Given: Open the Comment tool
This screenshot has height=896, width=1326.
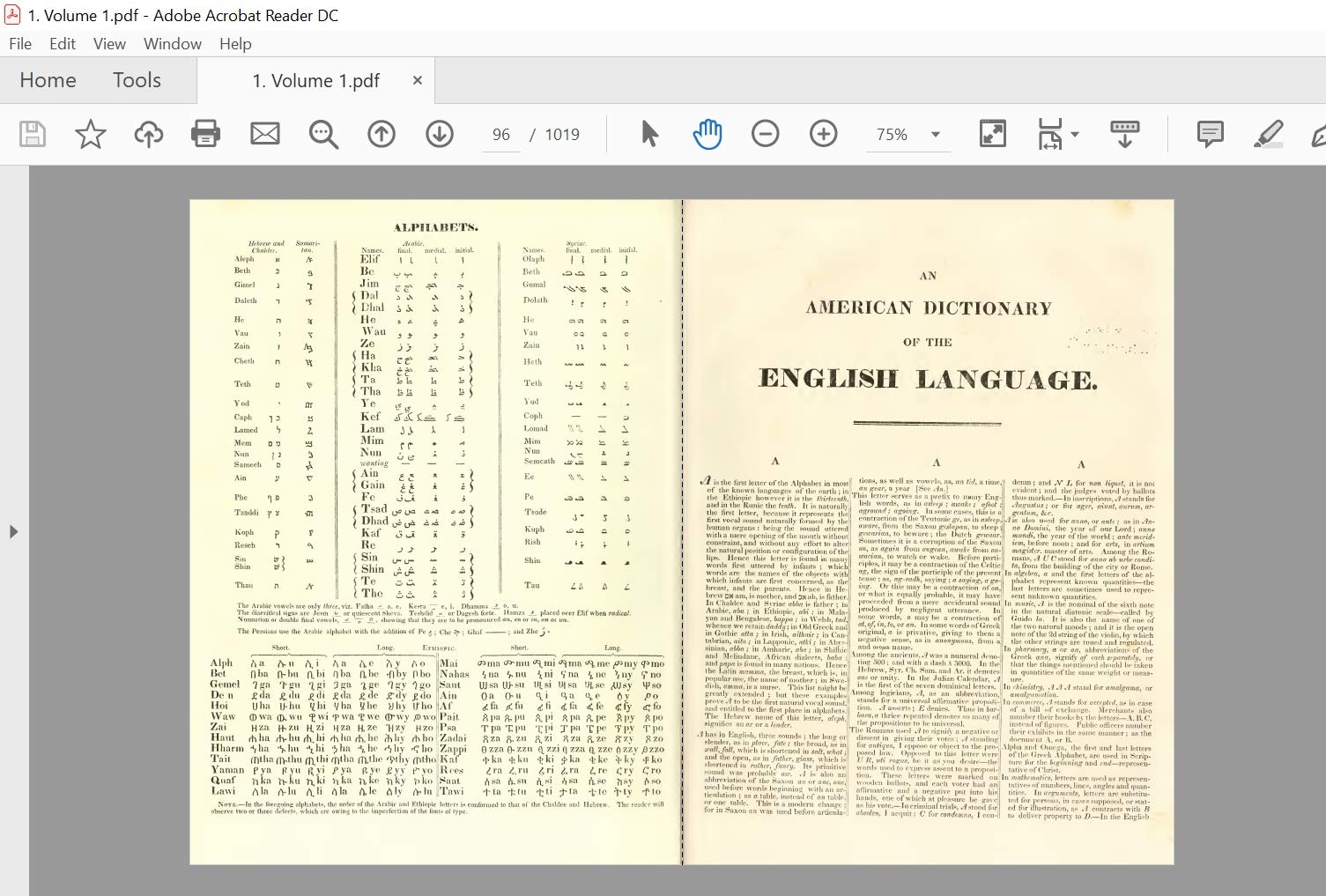Looking at the screenshot, I should [x=1211, y=134].
